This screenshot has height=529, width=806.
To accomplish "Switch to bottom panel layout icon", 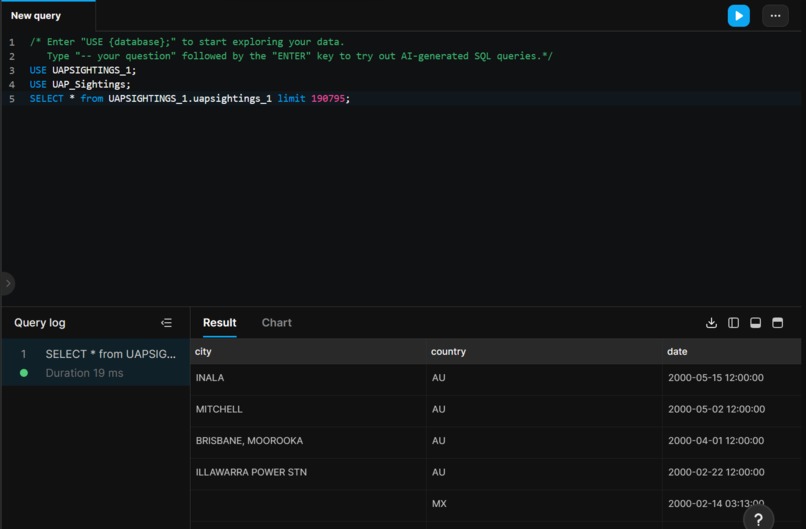I will 755,323.
